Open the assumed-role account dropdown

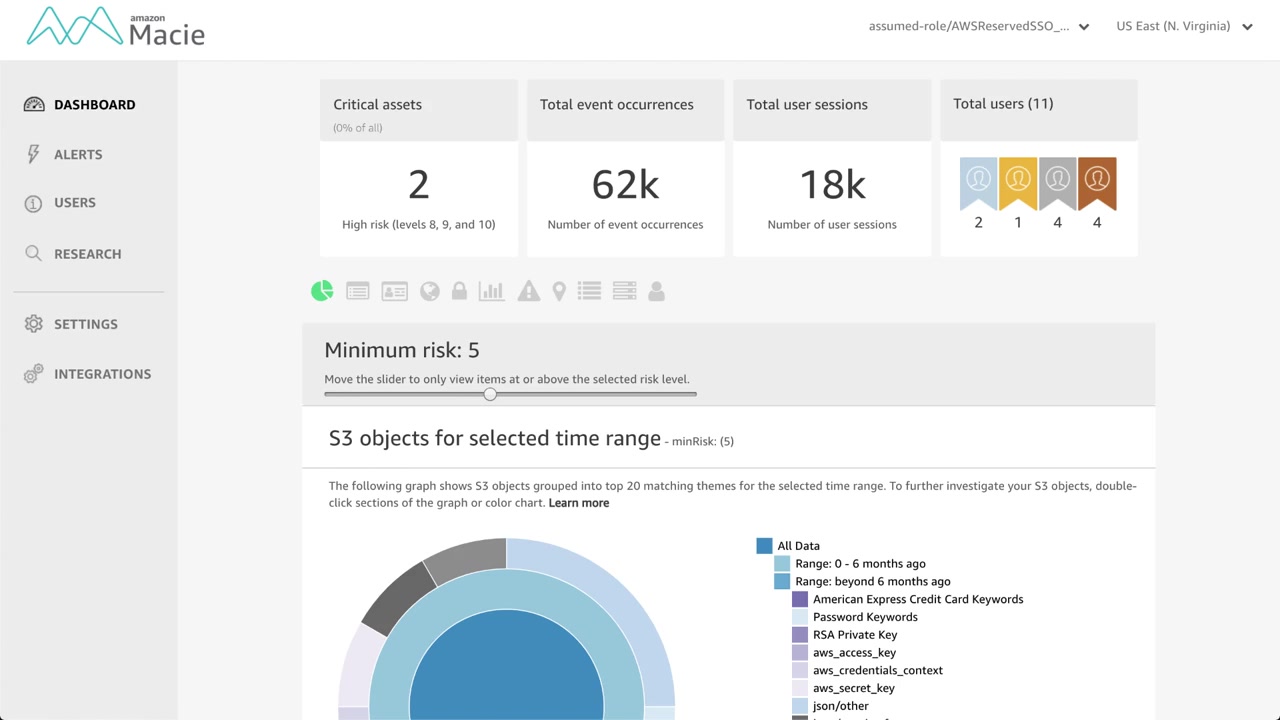tap(979, 27)
